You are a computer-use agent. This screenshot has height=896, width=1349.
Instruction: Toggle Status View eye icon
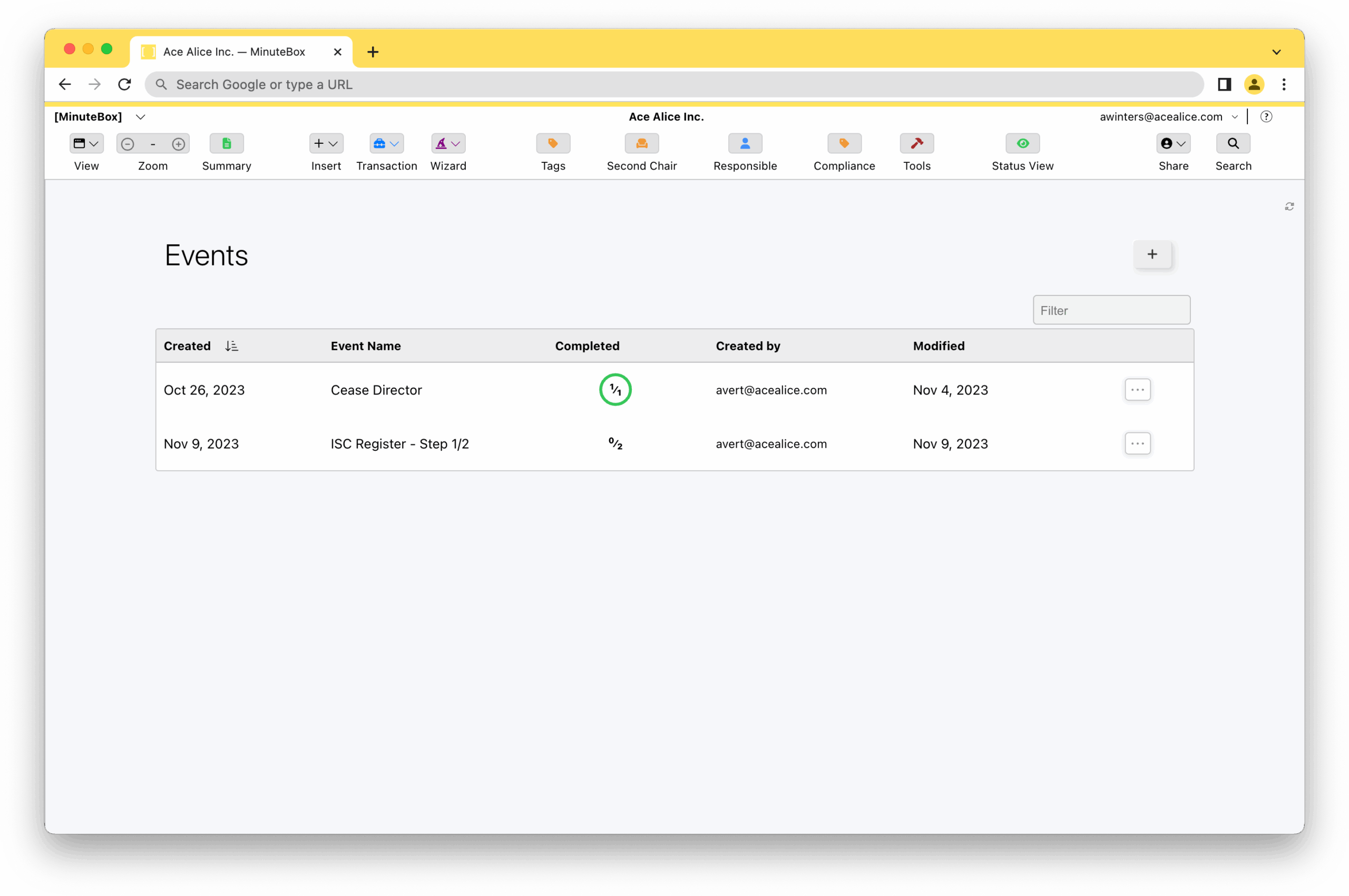click(x=1022, y=143)
